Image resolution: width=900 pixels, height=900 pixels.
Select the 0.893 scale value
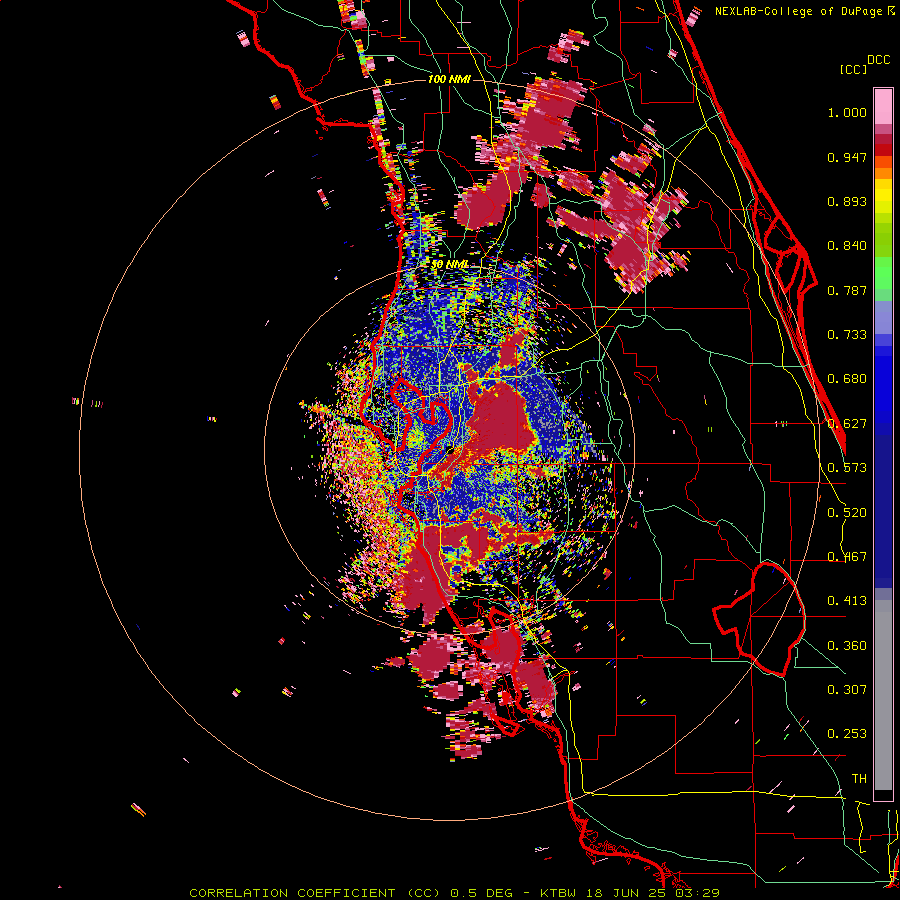(x=847, y=201)
